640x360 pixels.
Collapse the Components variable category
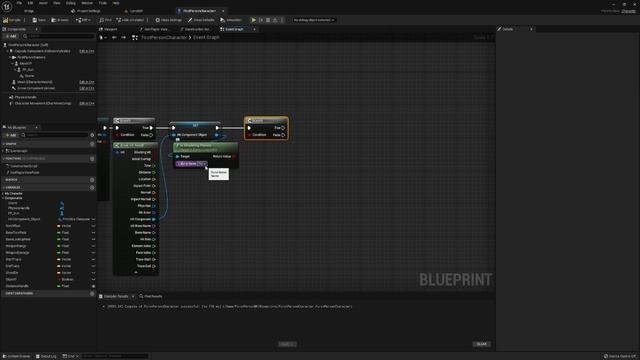point(3,198)
